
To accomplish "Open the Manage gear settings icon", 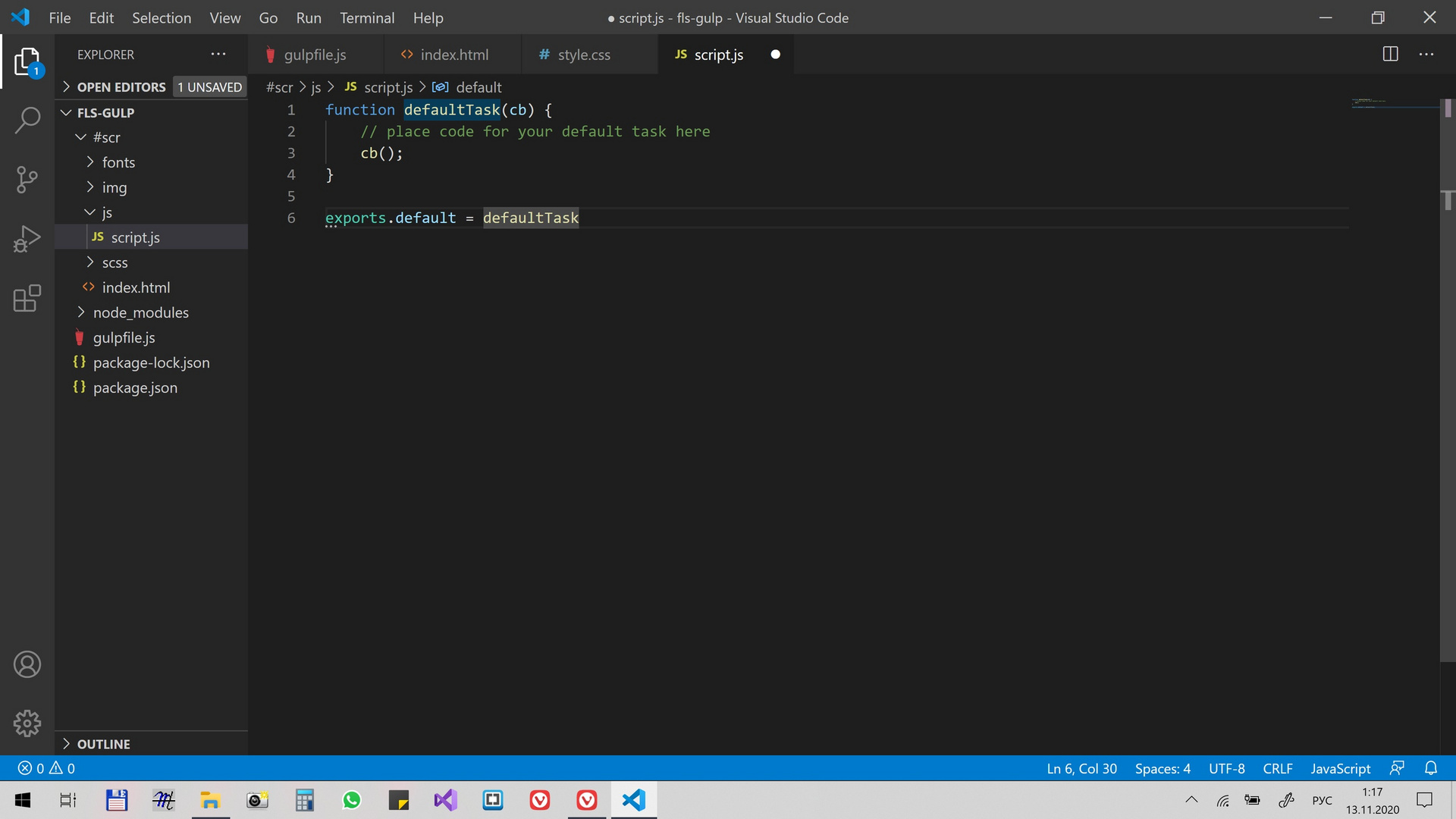I will pos(27,723).
